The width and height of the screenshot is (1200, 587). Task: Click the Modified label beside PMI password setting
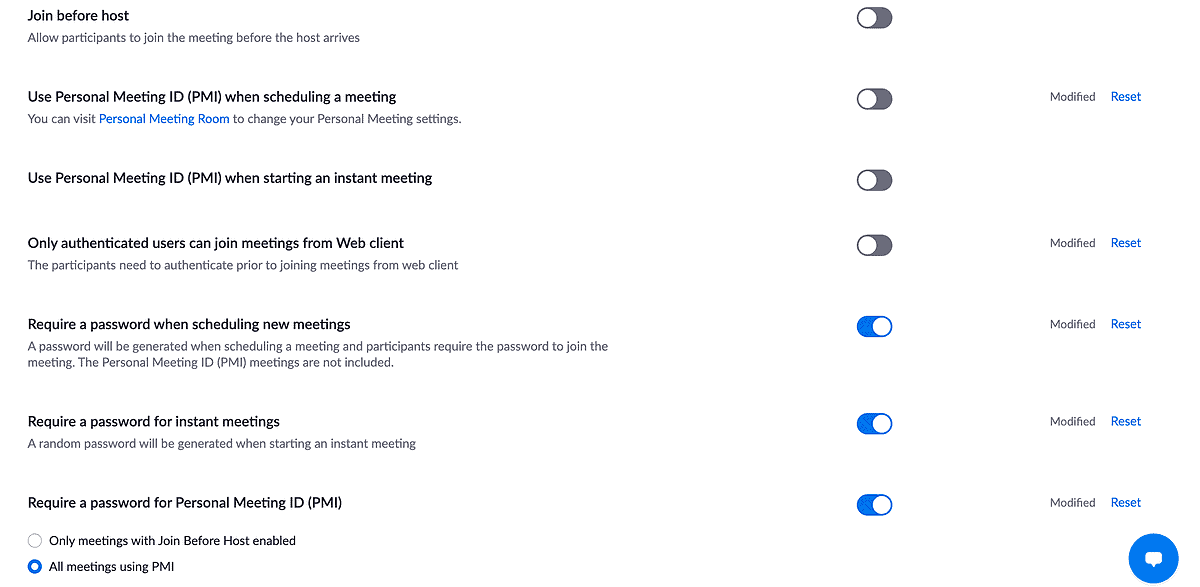(1073, 503)
